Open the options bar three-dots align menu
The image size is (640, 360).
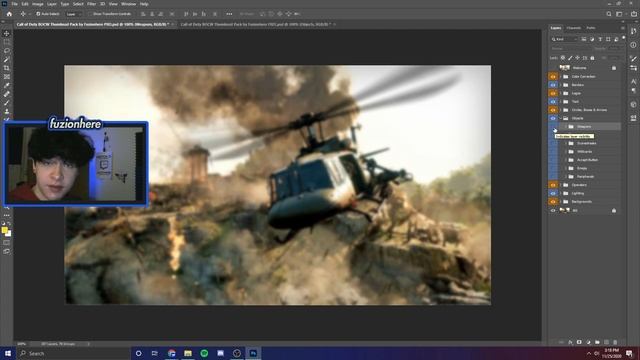pyautogui.click(x=229, y=14)
